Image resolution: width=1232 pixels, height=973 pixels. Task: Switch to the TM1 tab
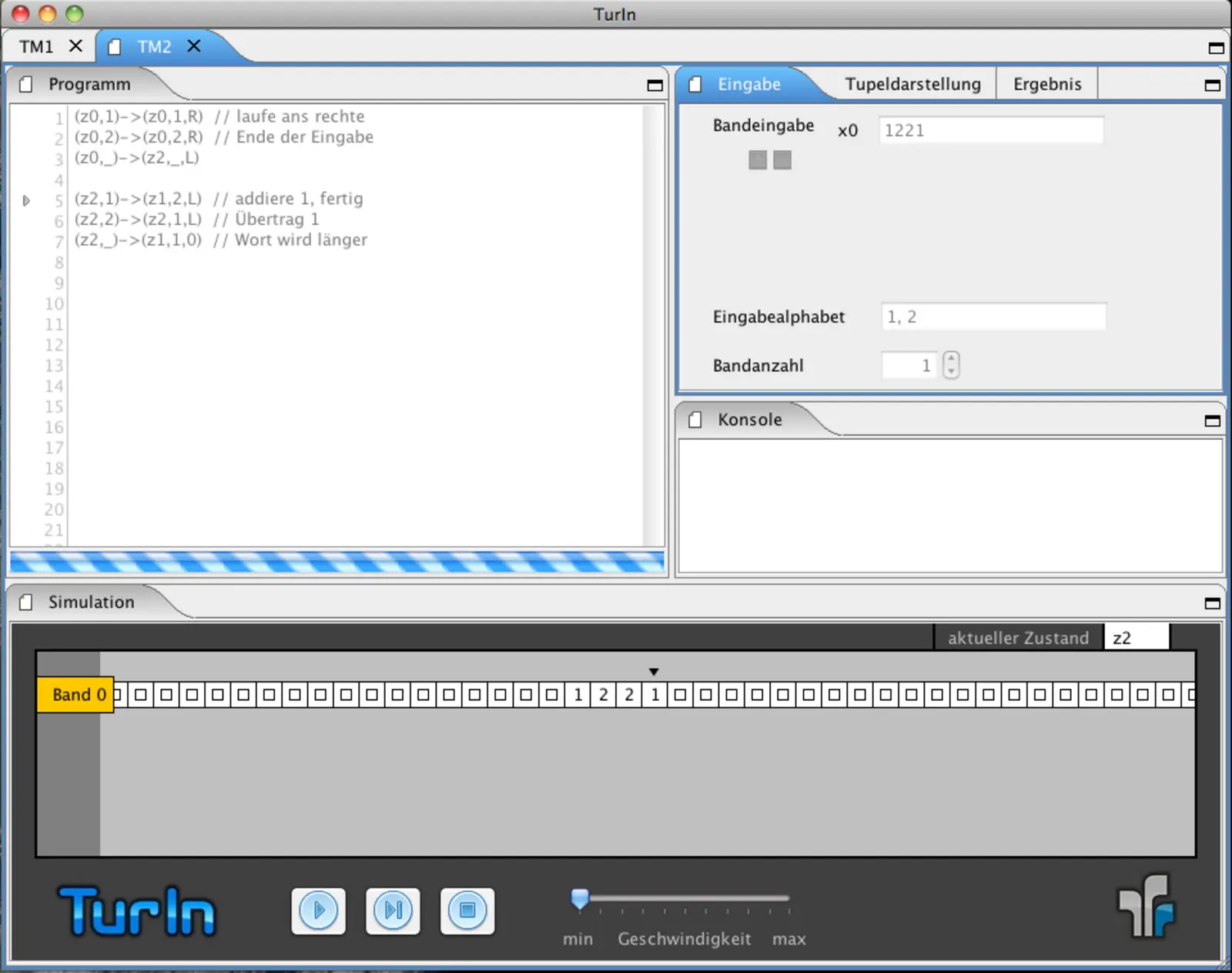click(36, 47)
